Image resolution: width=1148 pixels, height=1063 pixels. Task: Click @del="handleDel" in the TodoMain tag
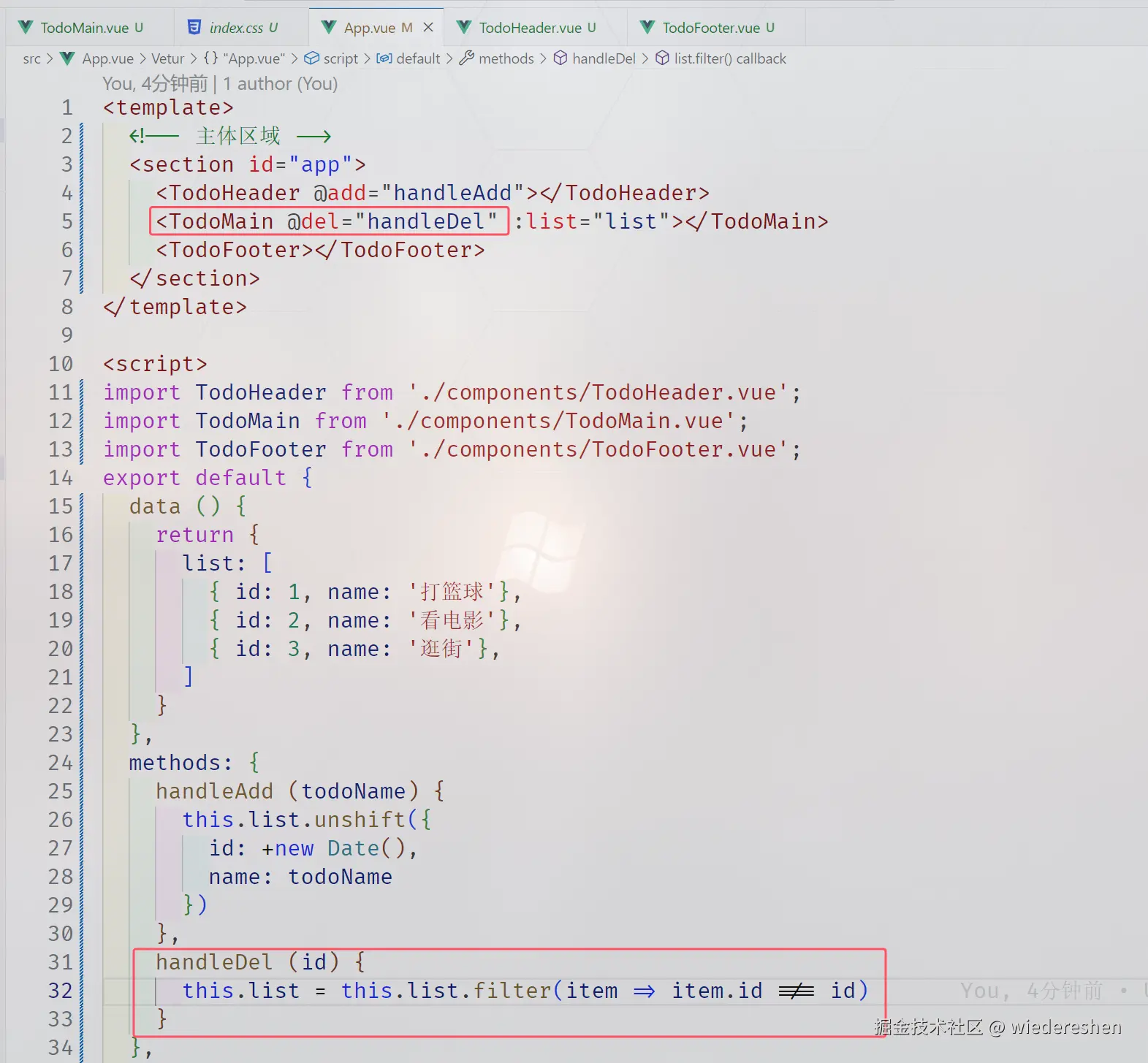[x=393, y=221]
